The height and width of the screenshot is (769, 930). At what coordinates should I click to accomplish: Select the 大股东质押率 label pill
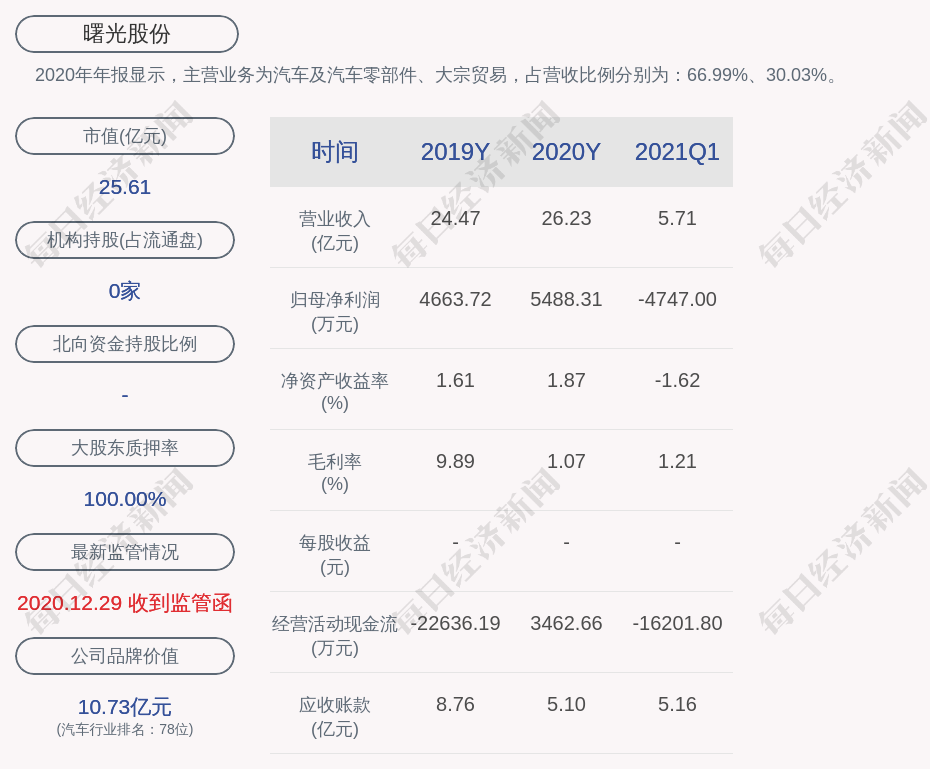(125, 448)
